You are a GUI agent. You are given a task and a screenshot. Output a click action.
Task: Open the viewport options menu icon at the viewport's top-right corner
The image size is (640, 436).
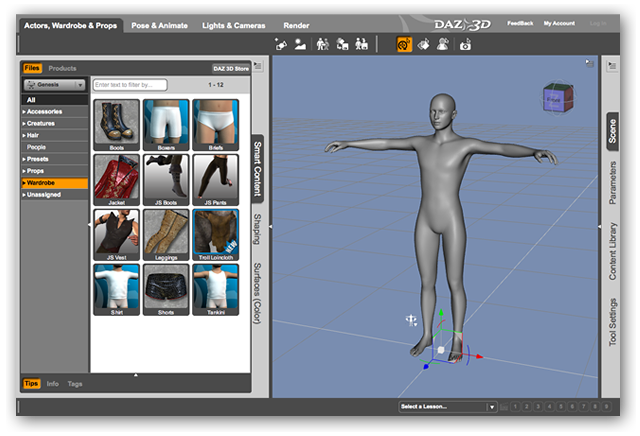point(589,64)
